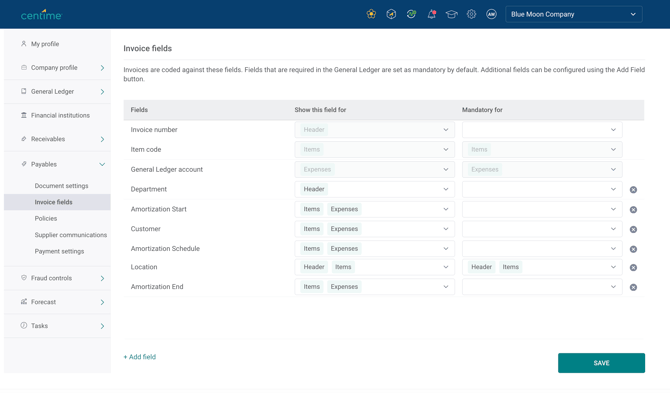Click the SAVE button
This screenshot has width=670, height=393.
pyautogui.click(x=601, y=363)
